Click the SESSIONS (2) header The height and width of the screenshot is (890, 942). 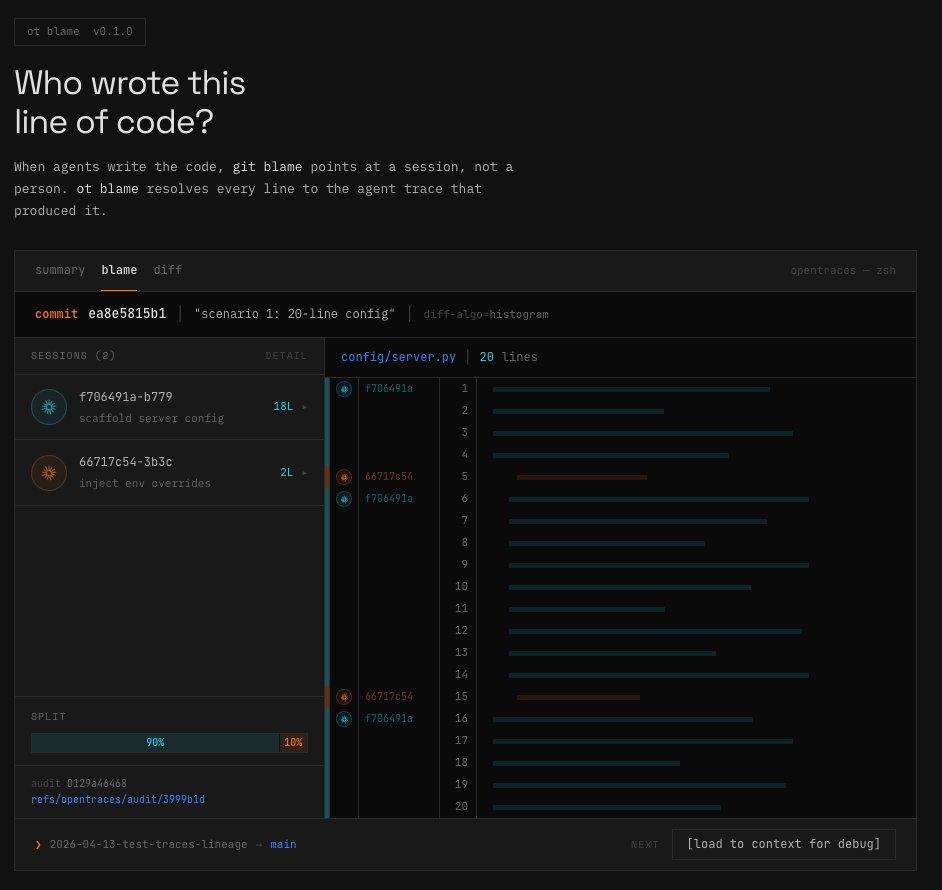(x=73, y=356)
